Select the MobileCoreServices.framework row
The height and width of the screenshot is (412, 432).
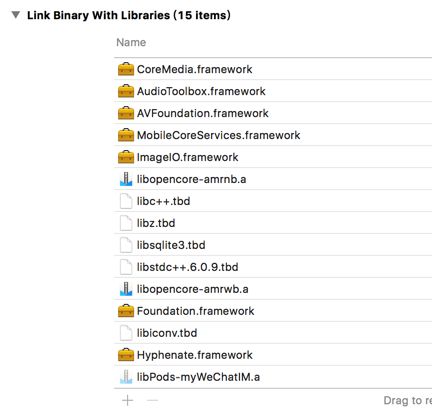point(273,135)
